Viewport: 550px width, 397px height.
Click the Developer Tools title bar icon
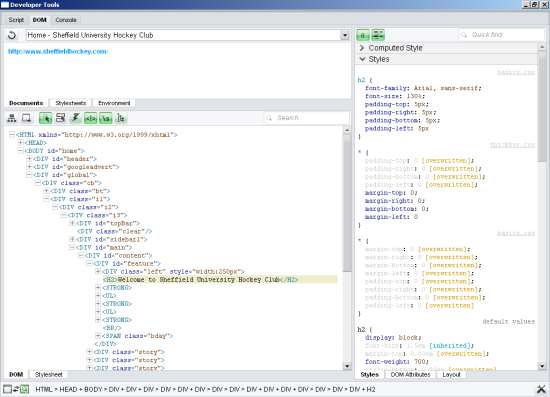pyautogui.click(x=5, y=5)
